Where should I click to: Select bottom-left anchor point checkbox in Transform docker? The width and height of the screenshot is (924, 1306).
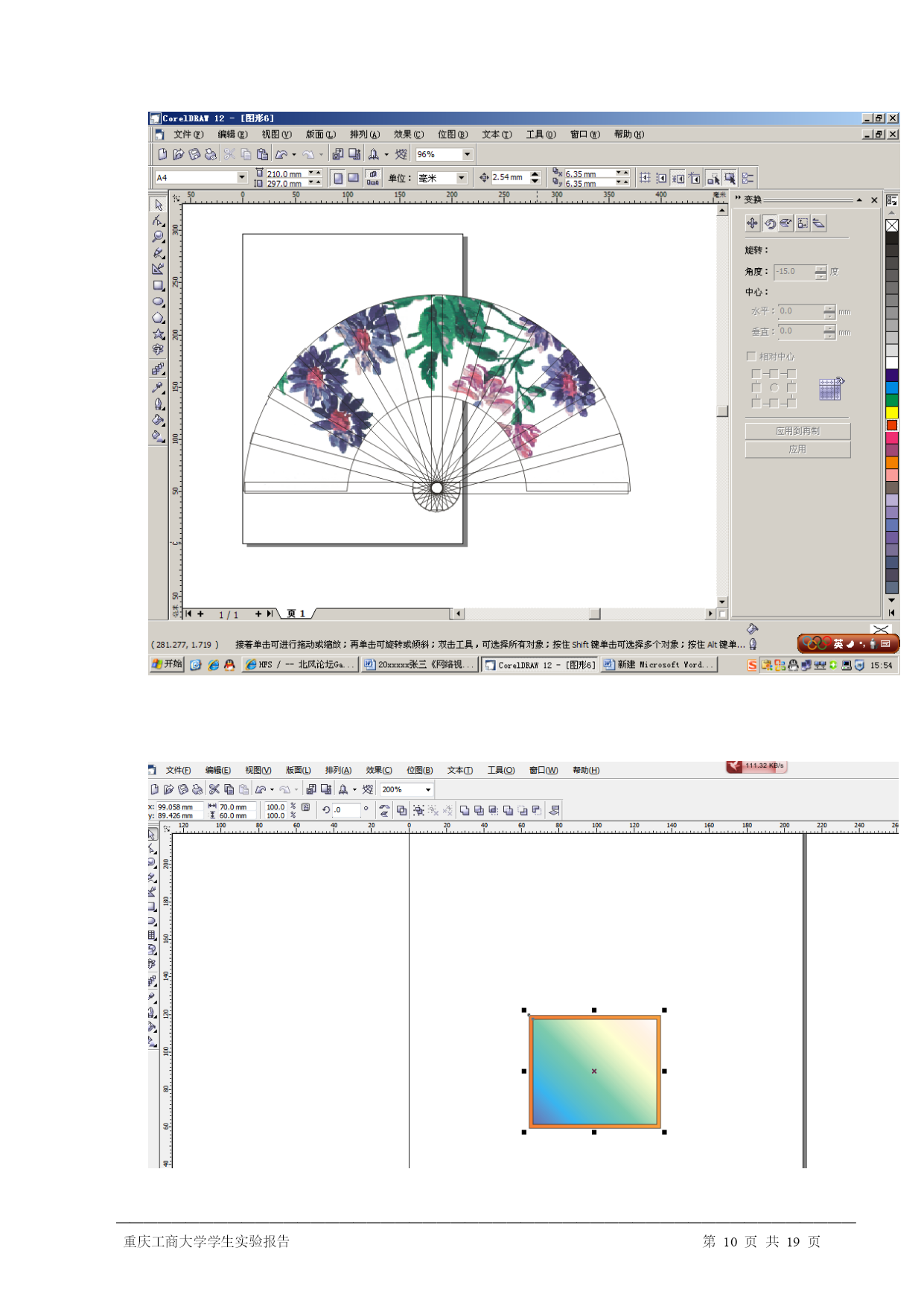tap(756, 404)
